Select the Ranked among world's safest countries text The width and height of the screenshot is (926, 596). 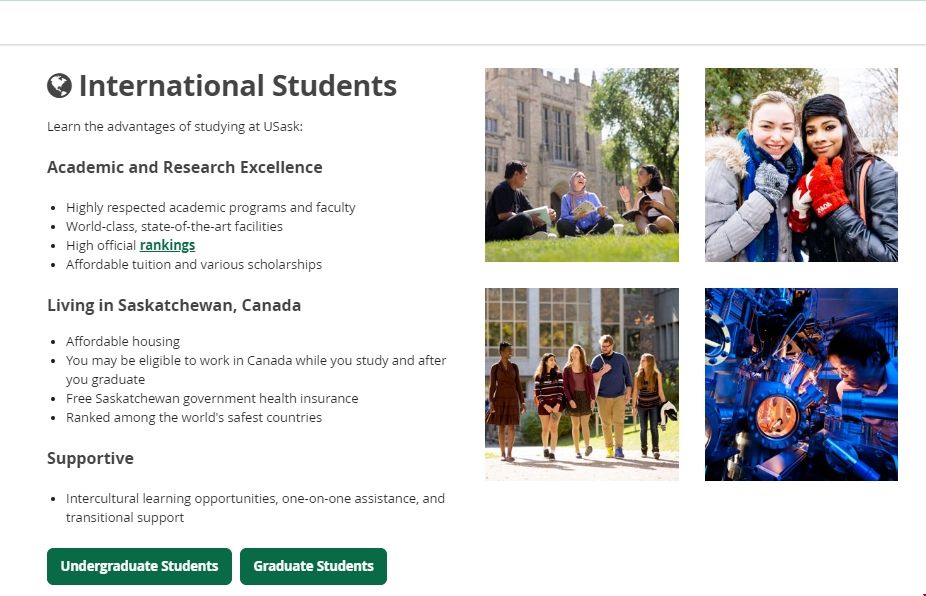(x=194, y=417)
